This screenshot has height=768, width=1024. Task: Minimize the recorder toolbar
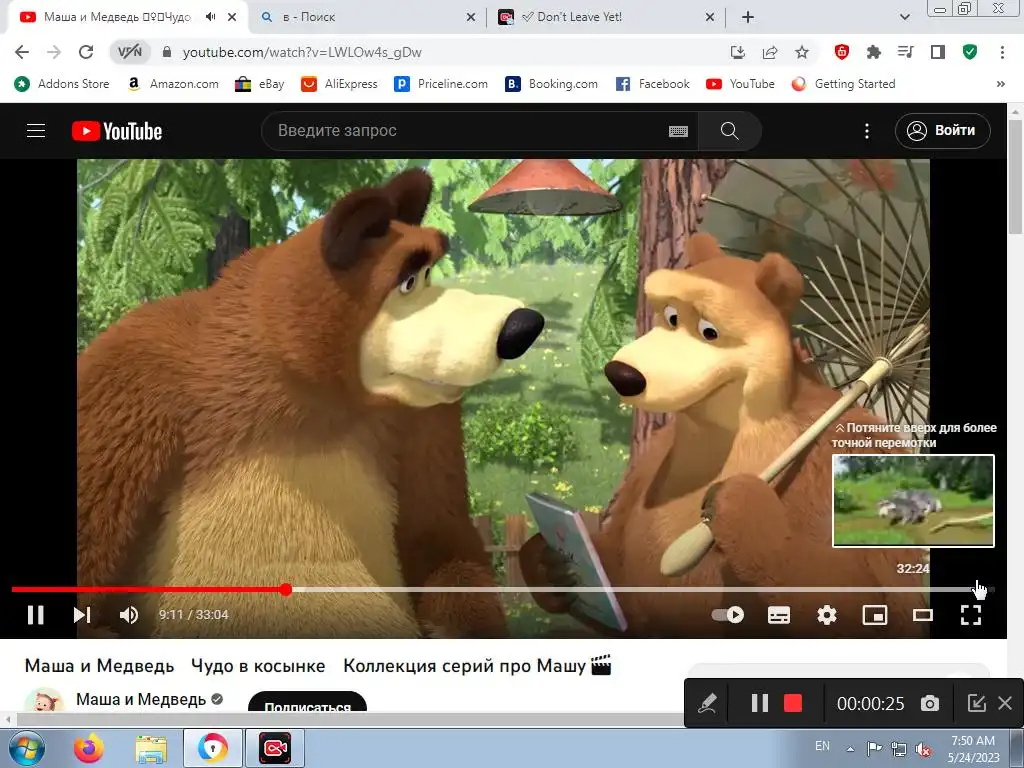[976, 703]
